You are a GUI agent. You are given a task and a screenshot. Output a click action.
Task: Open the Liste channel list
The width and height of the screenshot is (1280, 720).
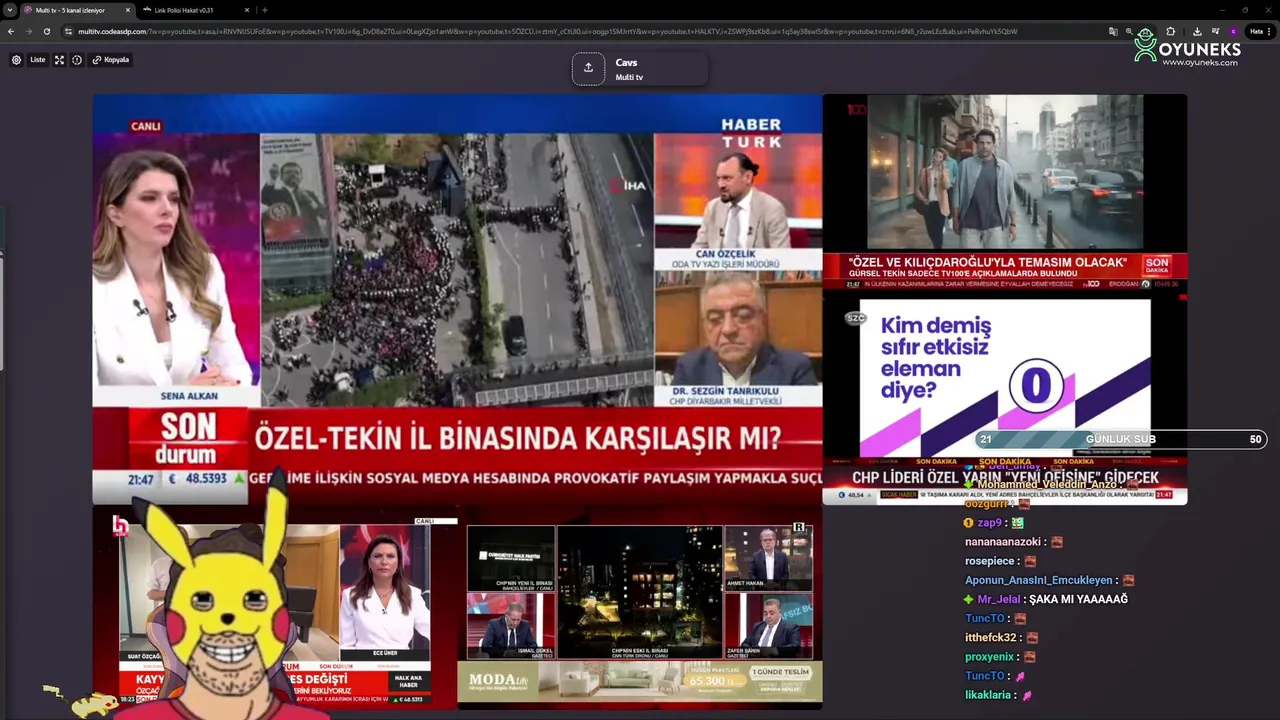pos(38,60)
